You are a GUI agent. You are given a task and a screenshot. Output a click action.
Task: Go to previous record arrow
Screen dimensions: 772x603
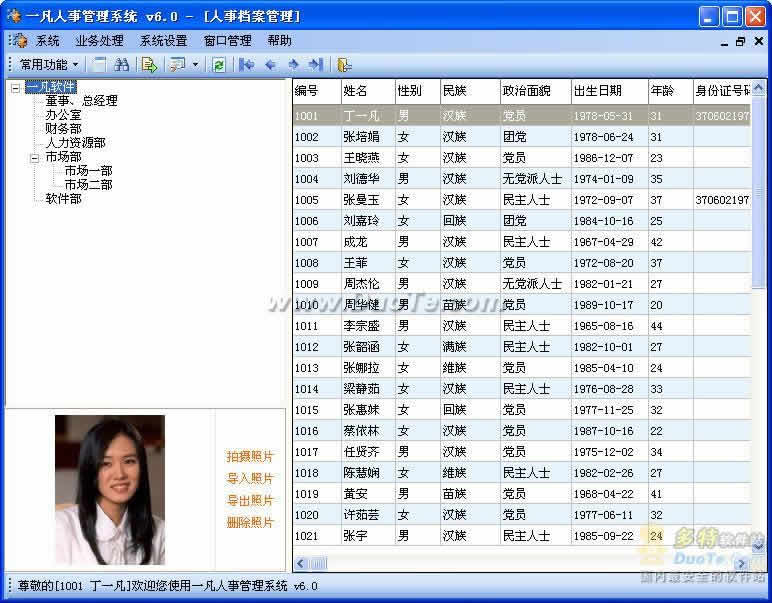(x=270, y=64)
